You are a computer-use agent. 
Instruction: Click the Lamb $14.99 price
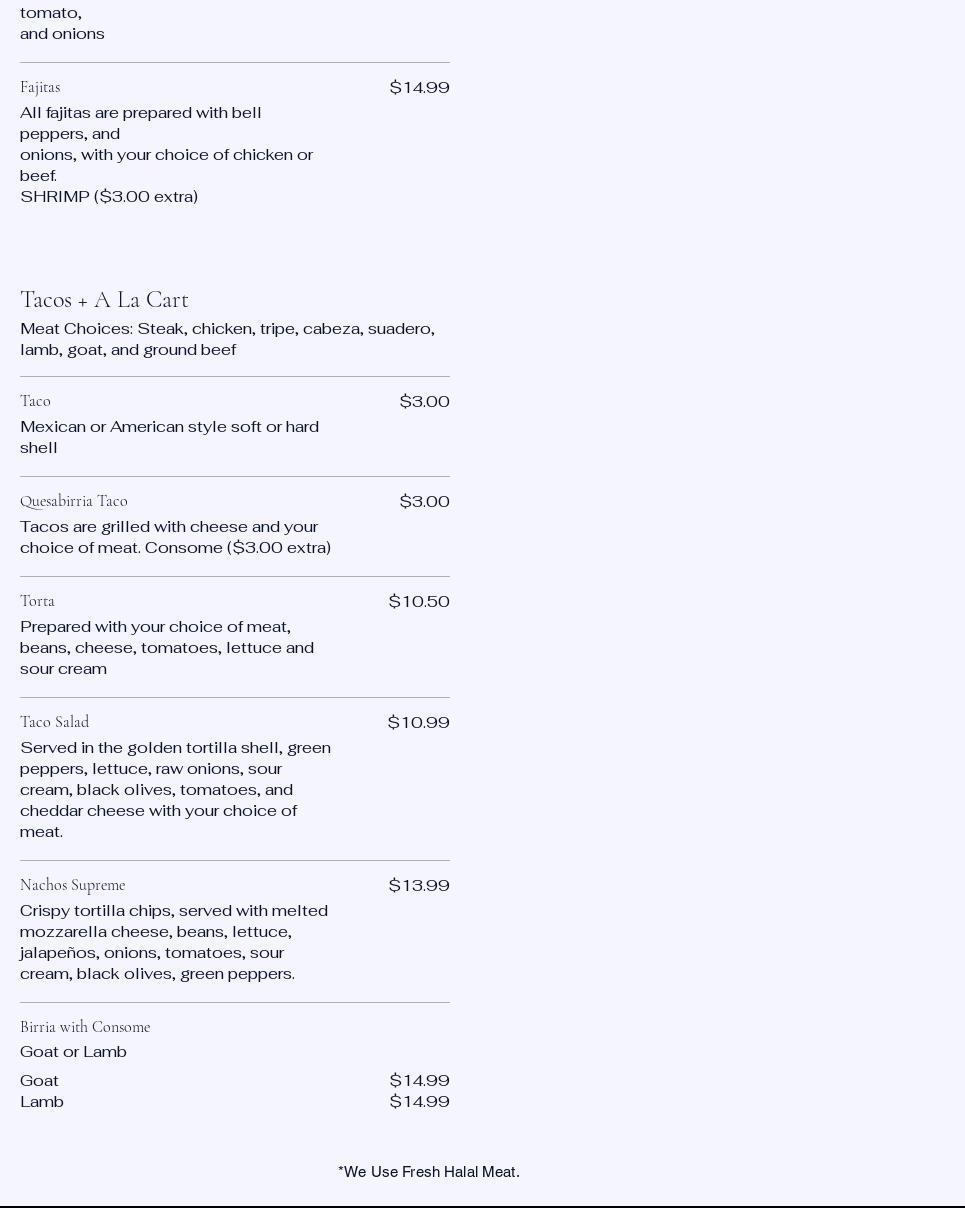tap(419, 1102)
